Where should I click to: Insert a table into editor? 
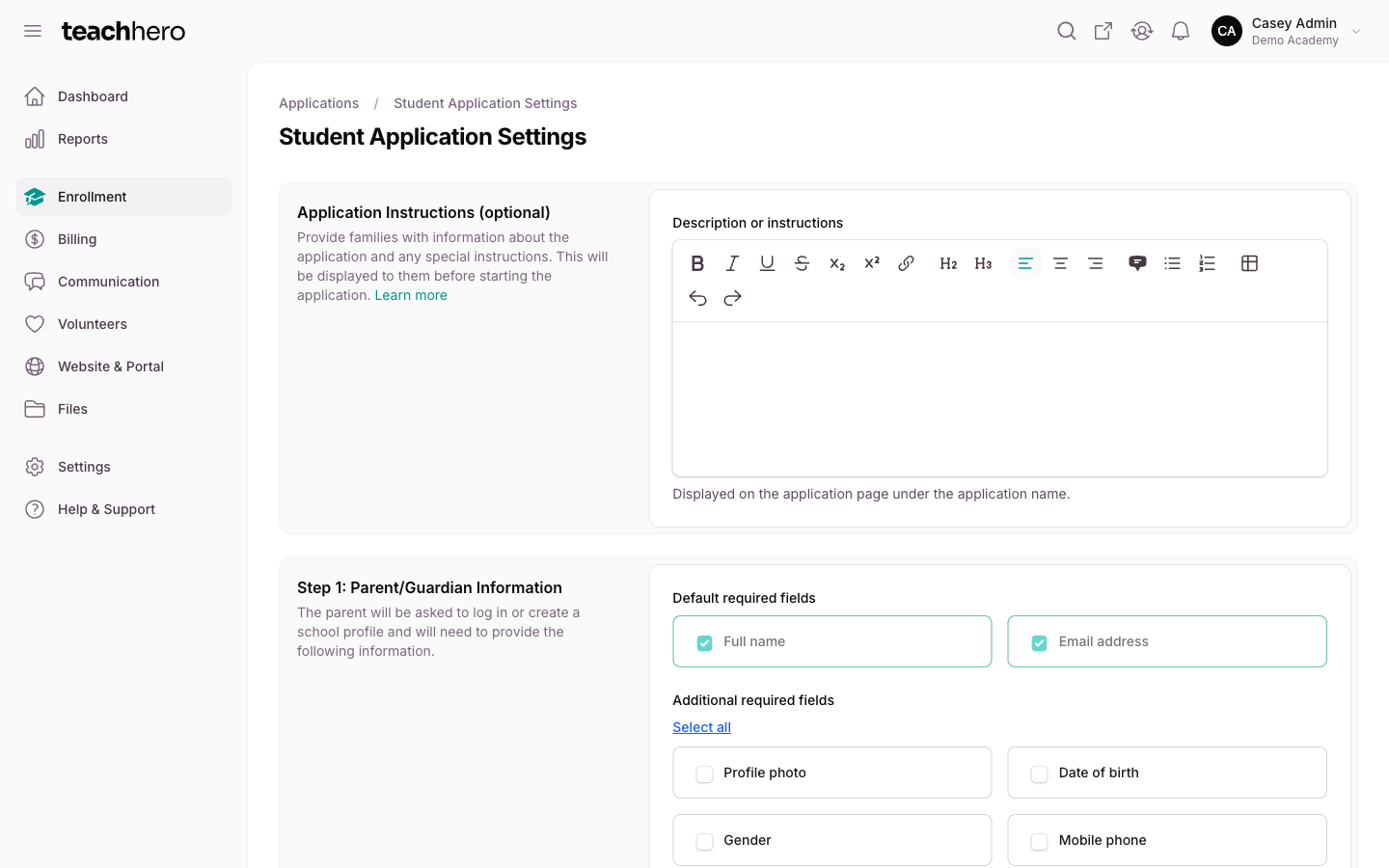pos(1249,263)
